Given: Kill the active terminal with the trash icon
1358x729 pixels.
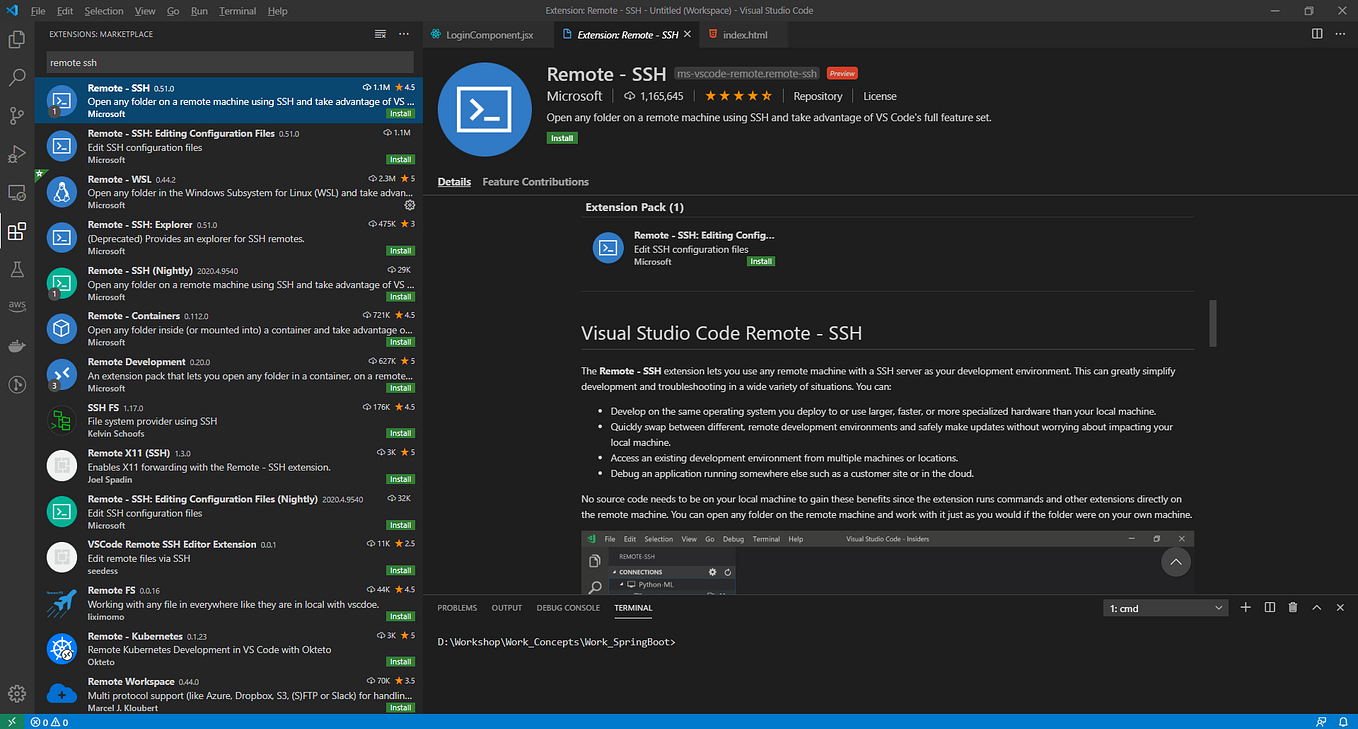Looking at the screenshot, I should pos(1291,607).
